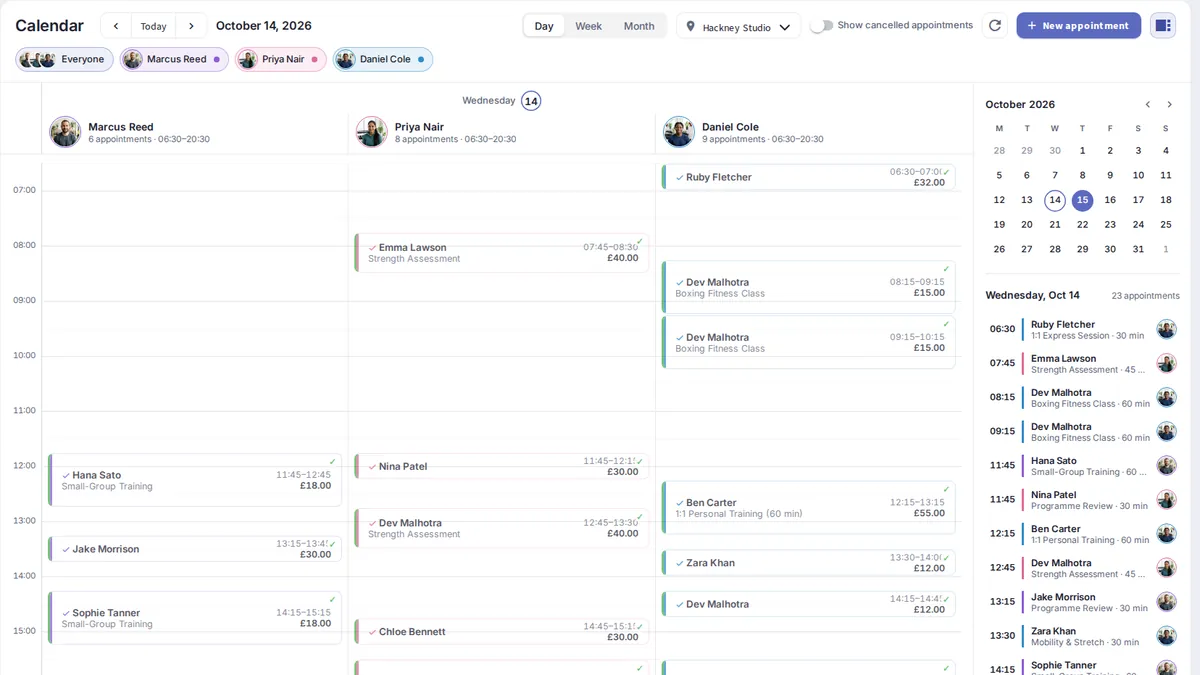Click the avatar beside Emma Lawson in agenda
Viewport: 1200px width, 675px height.
(x=1167, y=363)
